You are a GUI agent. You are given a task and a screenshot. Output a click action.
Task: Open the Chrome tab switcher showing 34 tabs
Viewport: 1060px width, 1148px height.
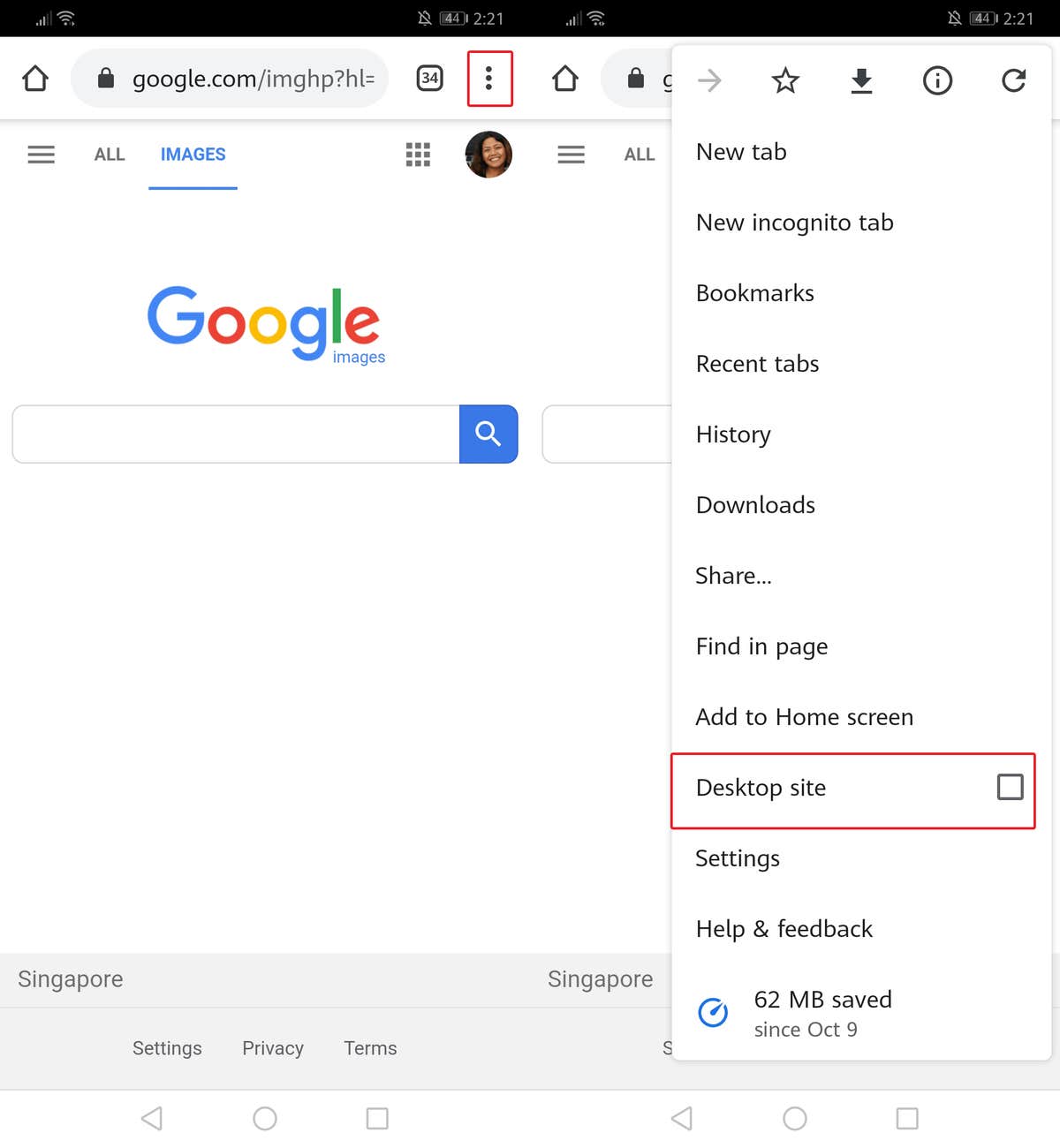pos(429,79)
